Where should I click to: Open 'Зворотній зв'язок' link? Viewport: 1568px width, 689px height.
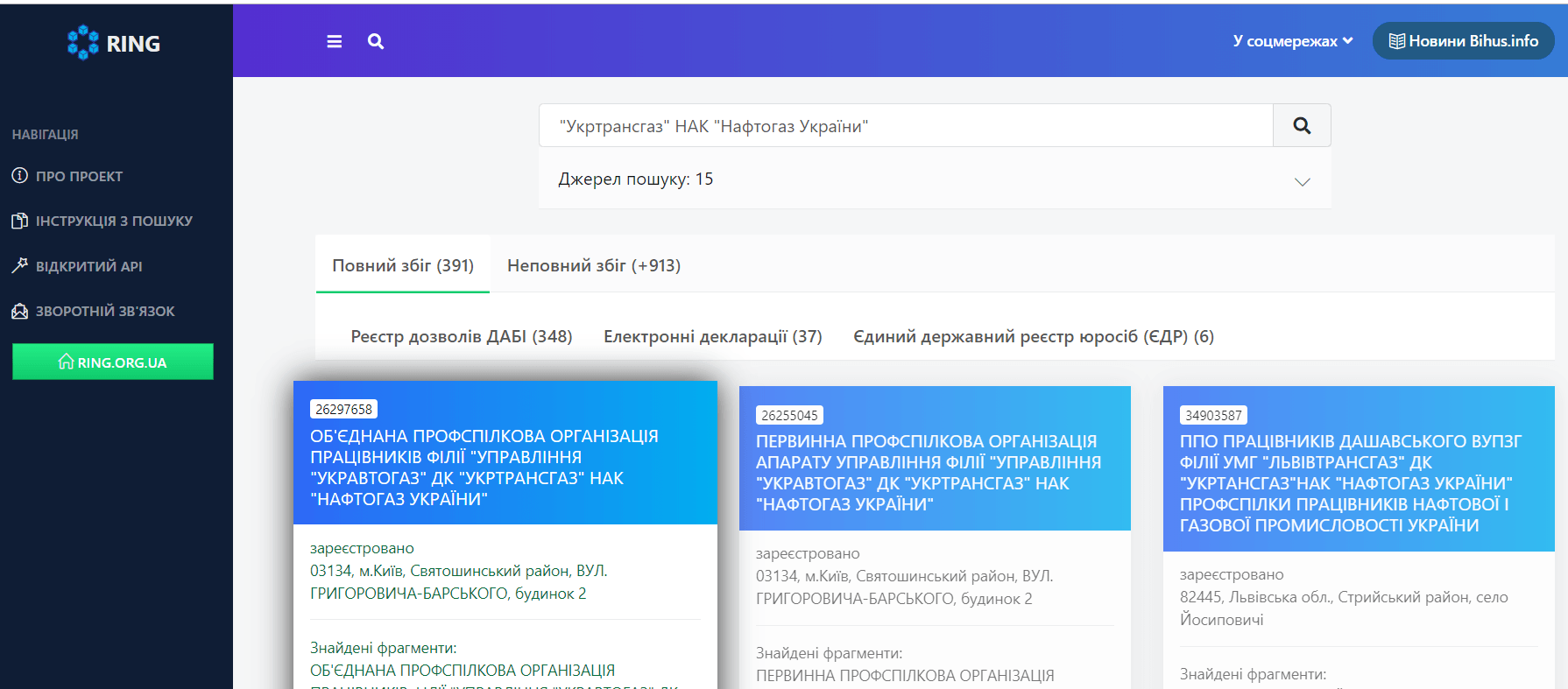(x=105, y=311)
